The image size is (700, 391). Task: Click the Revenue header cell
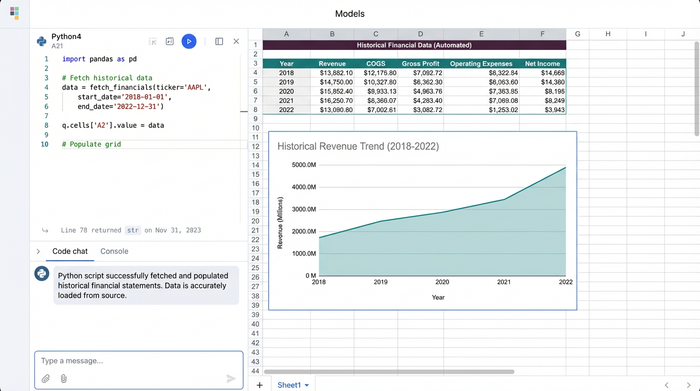(332, 63)
